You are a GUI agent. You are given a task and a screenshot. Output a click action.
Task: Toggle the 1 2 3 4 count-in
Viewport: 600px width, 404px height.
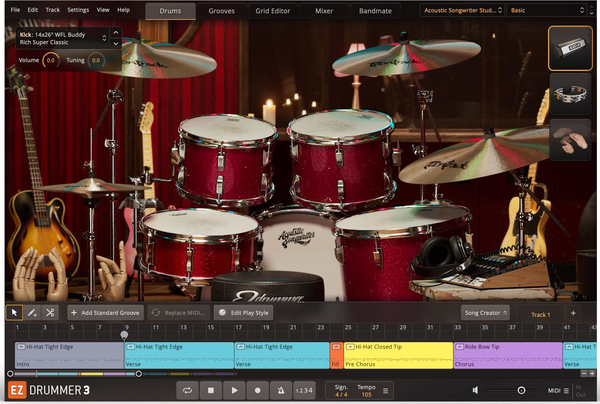[x=304, y=389]
